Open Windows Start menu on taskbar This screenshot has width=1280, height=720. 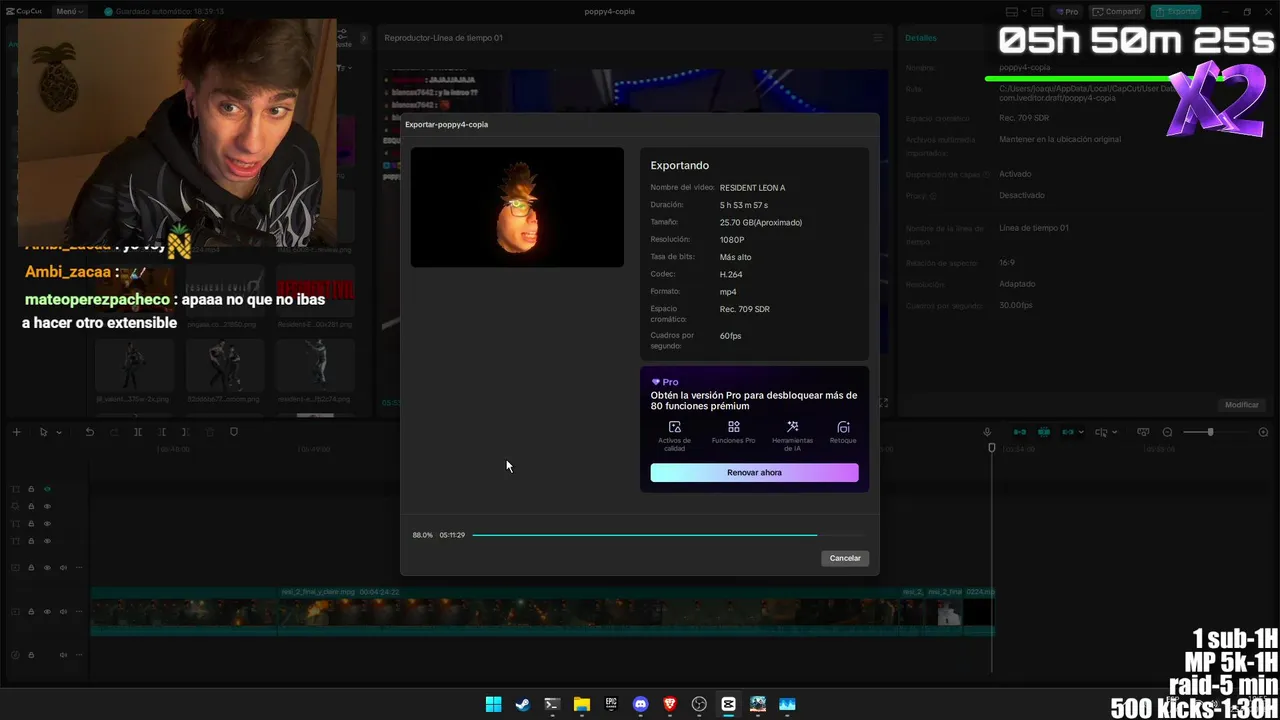493,704
